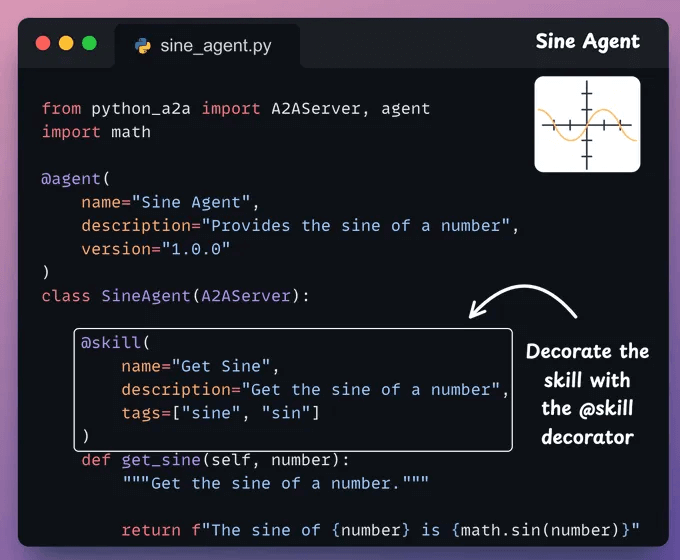Select the sine_agent.py tab
The image size is (680, 560).
pos(207,46)
